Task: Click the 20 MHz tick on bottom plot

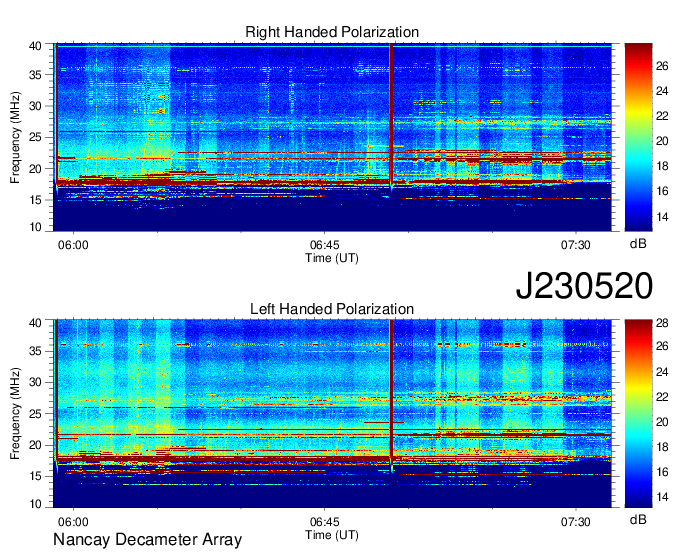Action: [35, 445]
